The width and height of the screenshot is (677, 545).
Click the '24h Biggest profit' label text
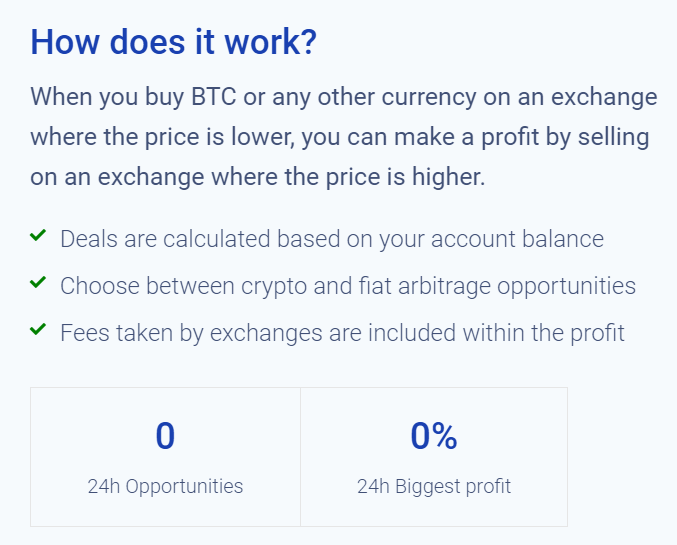pyautogui.click(x=434, y=486)
